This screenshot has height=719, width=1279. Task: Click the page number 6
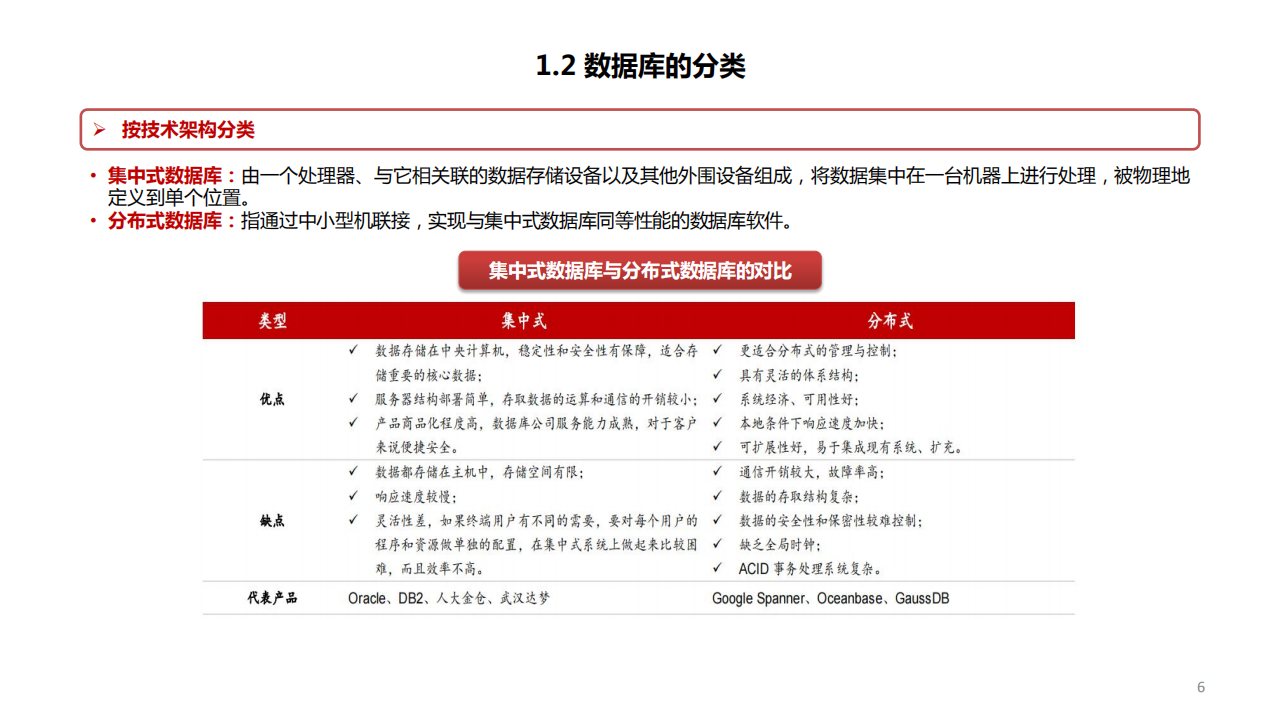point(1199,686)
